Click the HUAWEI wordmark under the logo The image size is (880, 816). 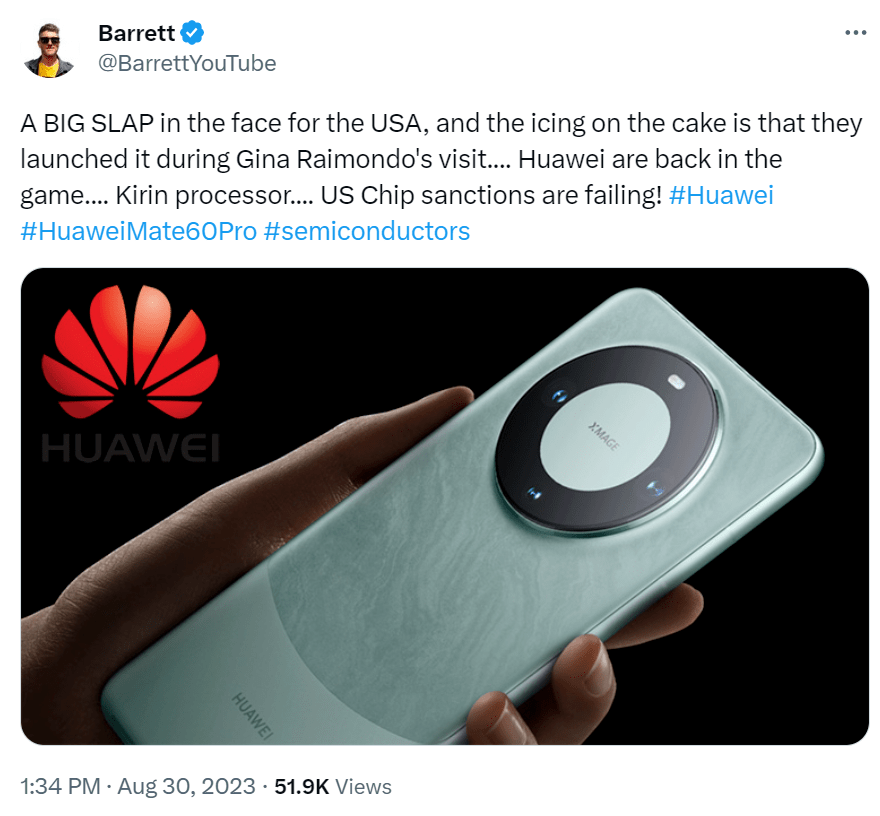click(130, 448)
